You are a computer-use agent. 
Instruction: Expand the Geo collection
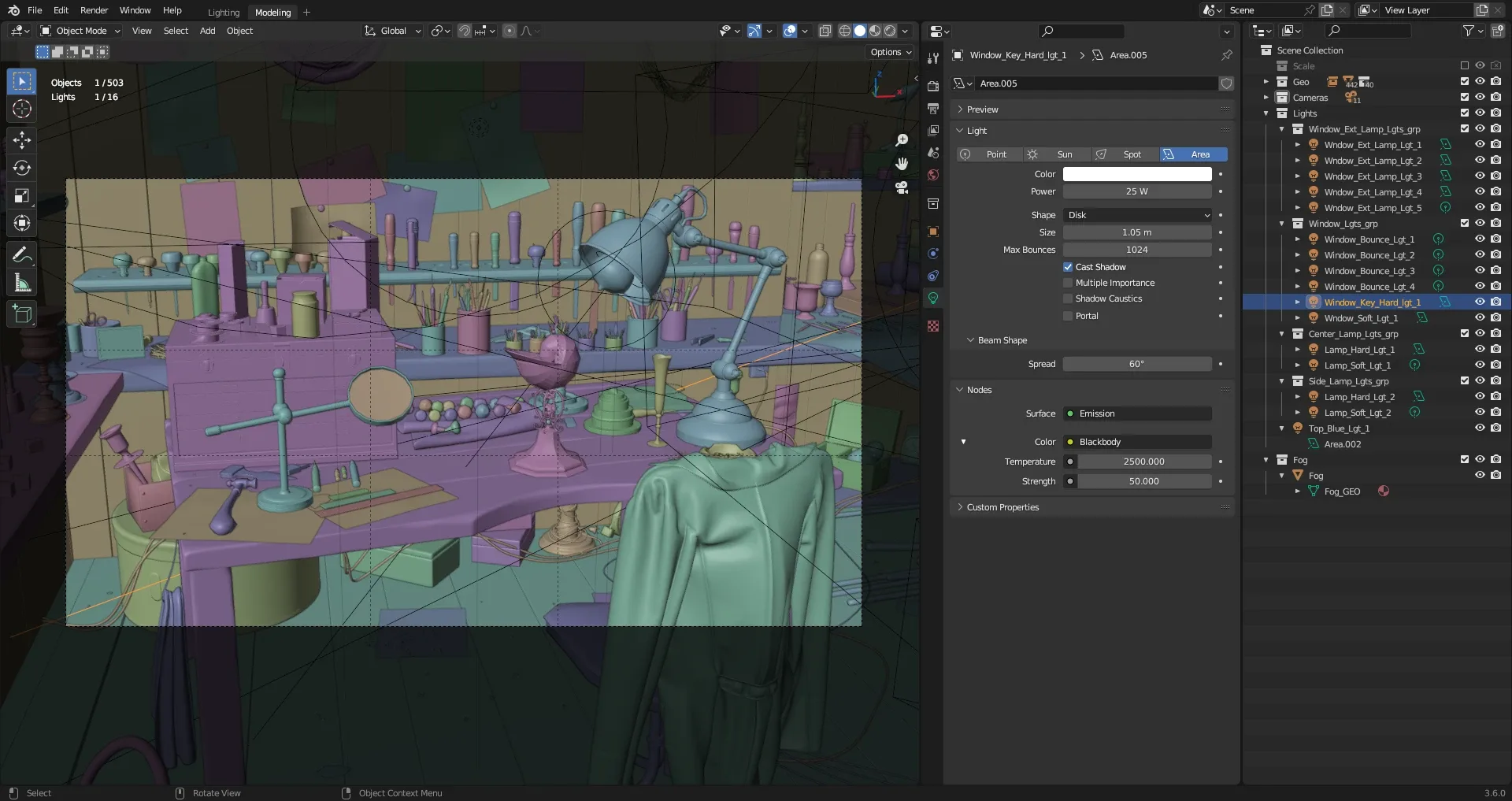(x=1266, y=82)
